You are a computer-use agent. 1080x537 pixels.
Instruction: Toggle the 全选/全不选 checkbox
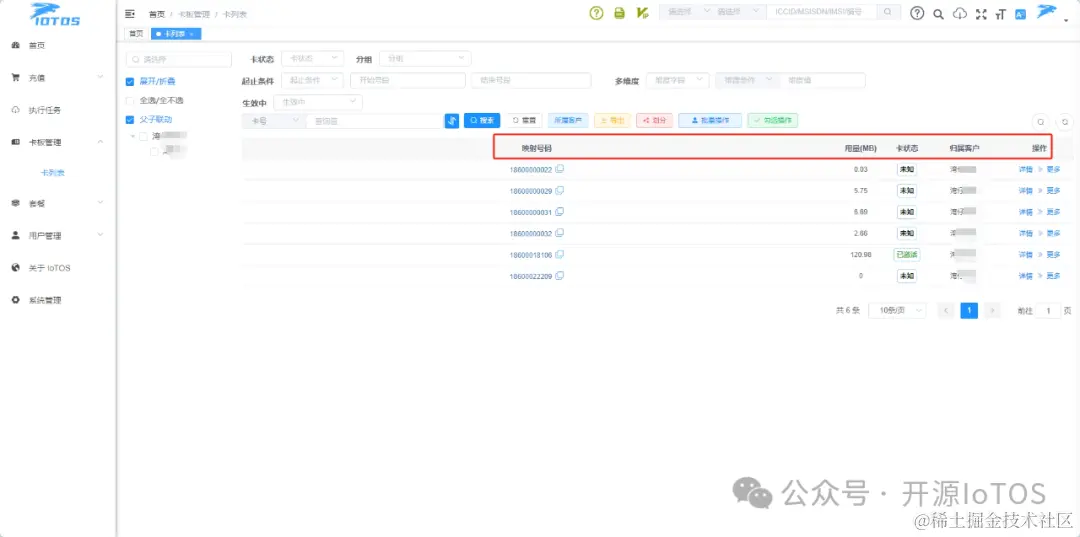129,101
